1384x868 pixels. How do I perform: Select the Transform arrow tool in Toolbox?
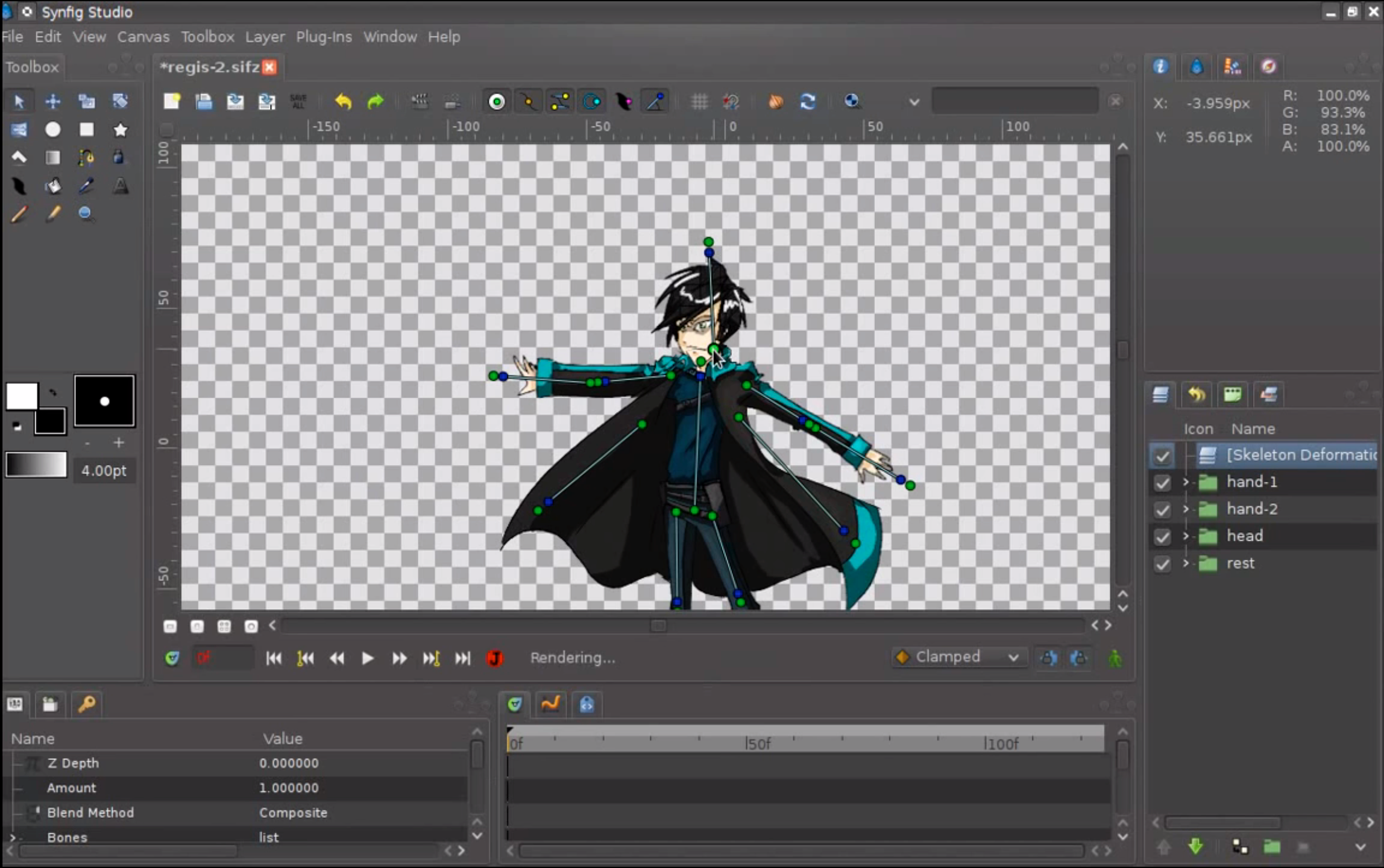point(19,101)
